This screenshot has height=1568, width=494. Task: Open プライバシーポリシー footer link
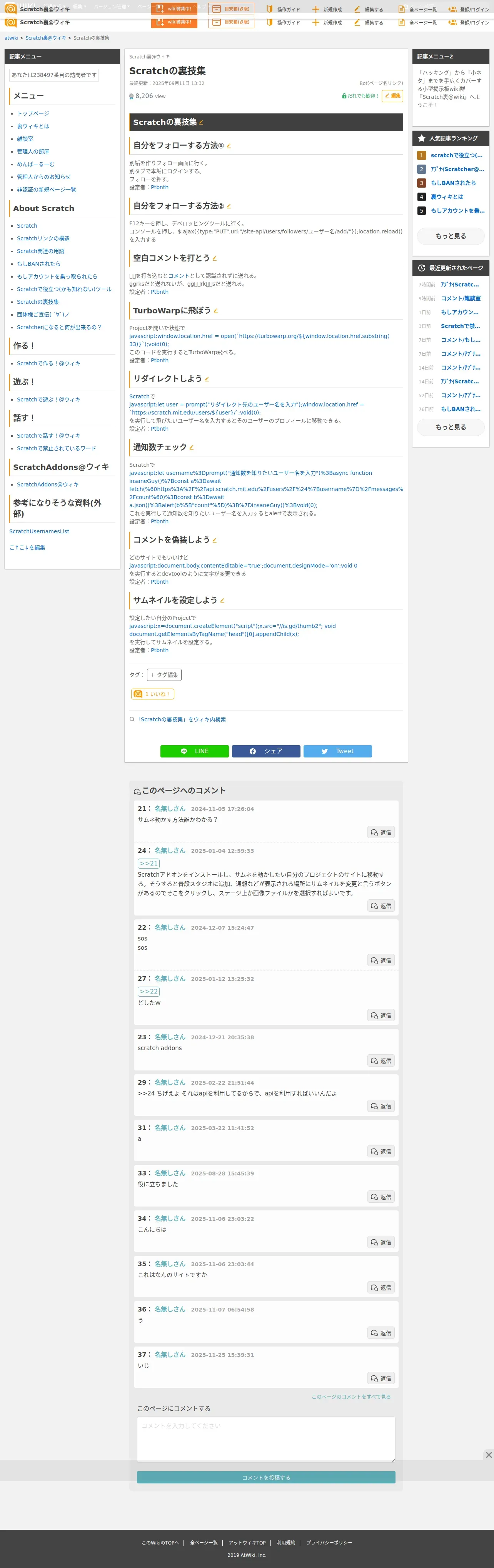(x=329, y=1543)
